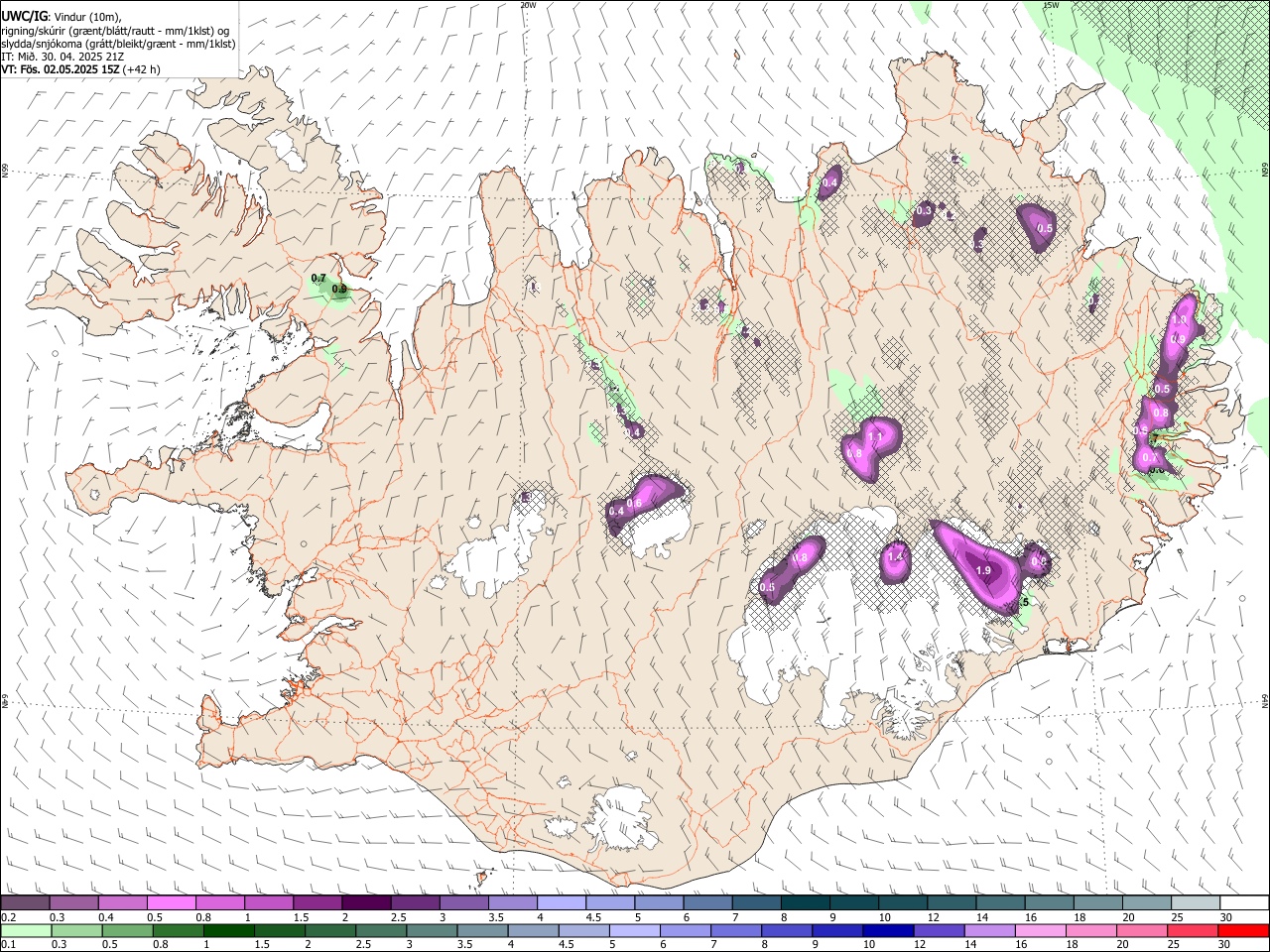Pick the 0.1 lightest green rain scale swatch
Image resolution: width=1270 pixels, height=952 pixels.
tap(25, 931)
